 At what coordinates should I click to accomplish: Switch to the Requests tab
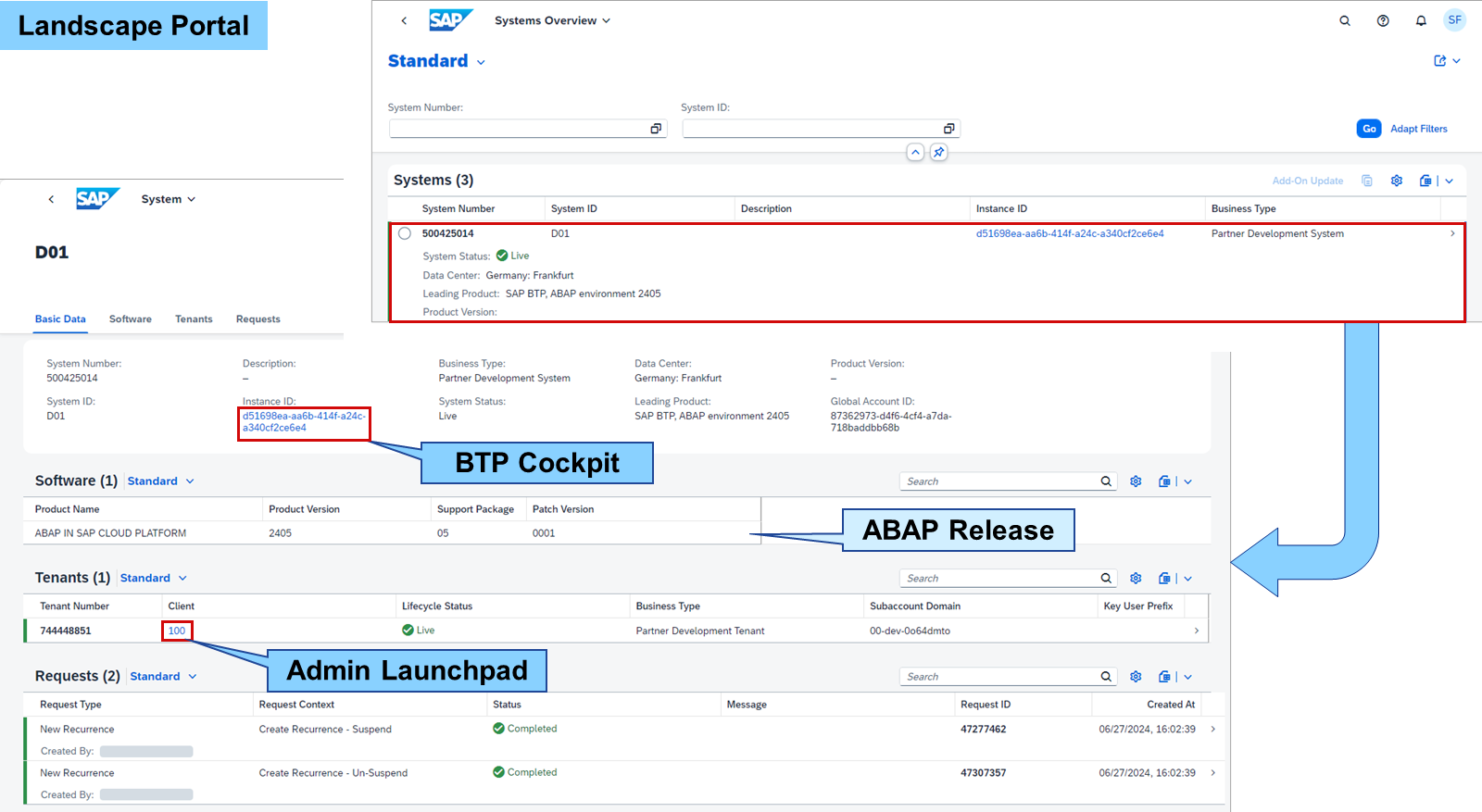(x=258, y=319)
